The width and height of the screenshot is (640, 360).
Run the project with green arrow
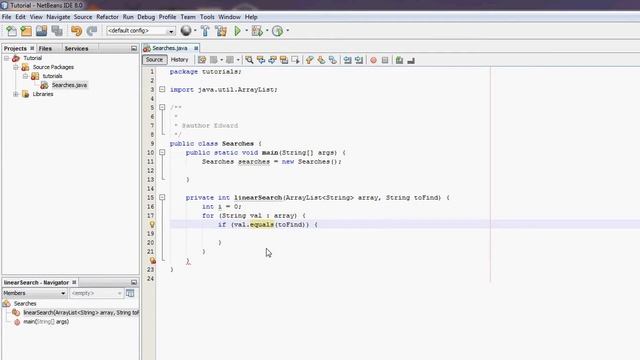click(237, 31)
